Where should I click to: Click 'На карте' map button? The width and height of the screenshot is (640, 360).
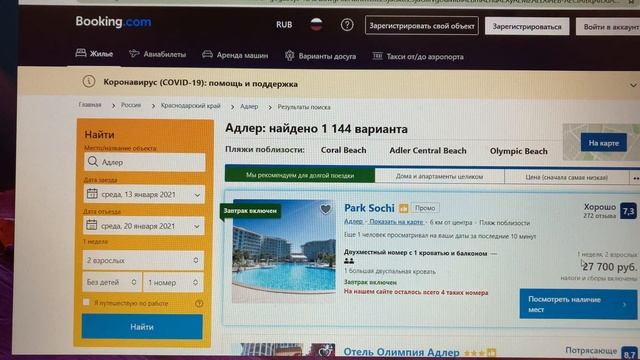click(x=604, y=143)
